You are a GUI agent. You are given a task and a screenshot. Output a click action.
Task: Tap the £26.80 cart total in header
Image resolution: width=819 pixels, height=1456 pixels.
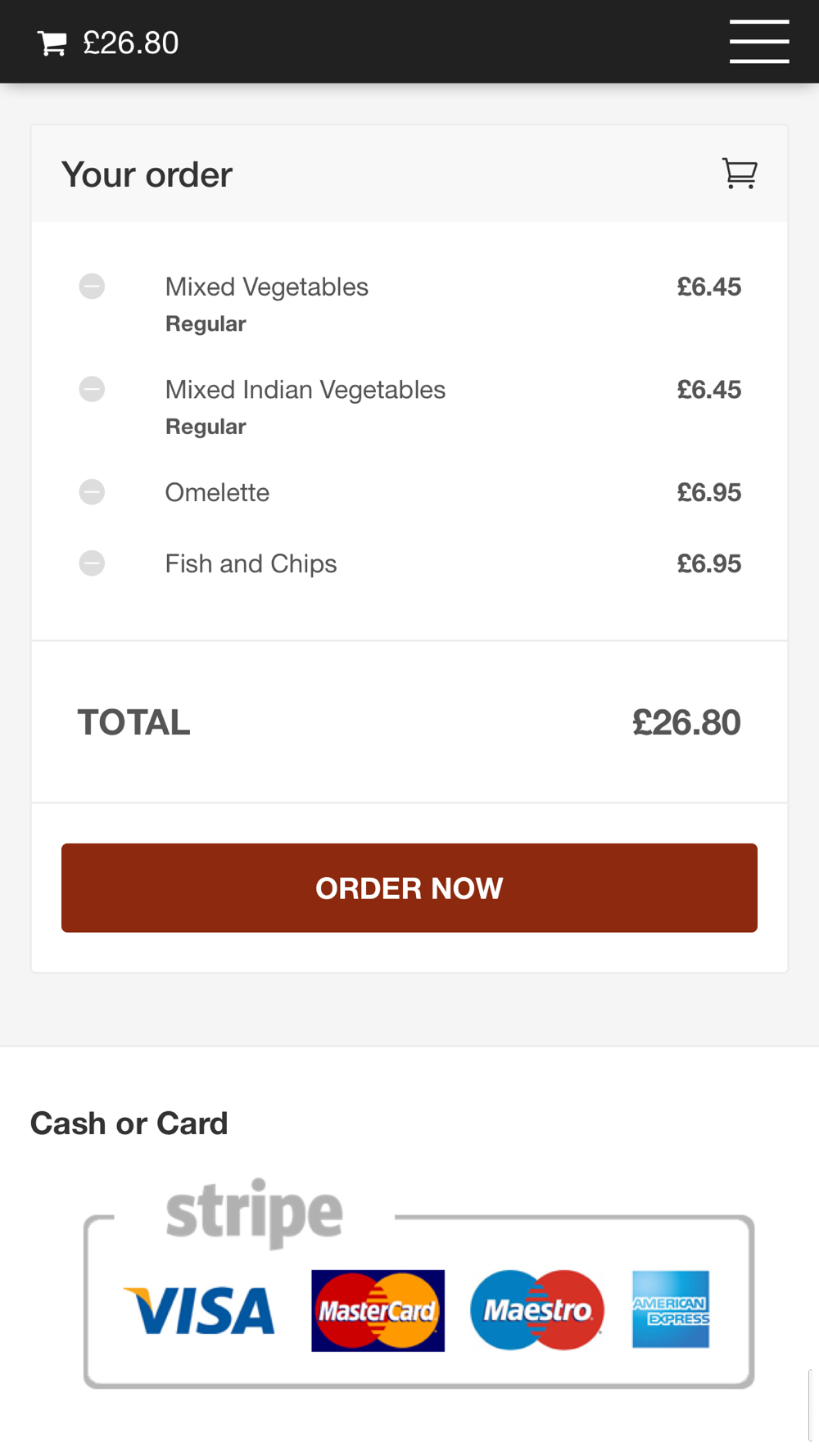[x=131, y=43]
